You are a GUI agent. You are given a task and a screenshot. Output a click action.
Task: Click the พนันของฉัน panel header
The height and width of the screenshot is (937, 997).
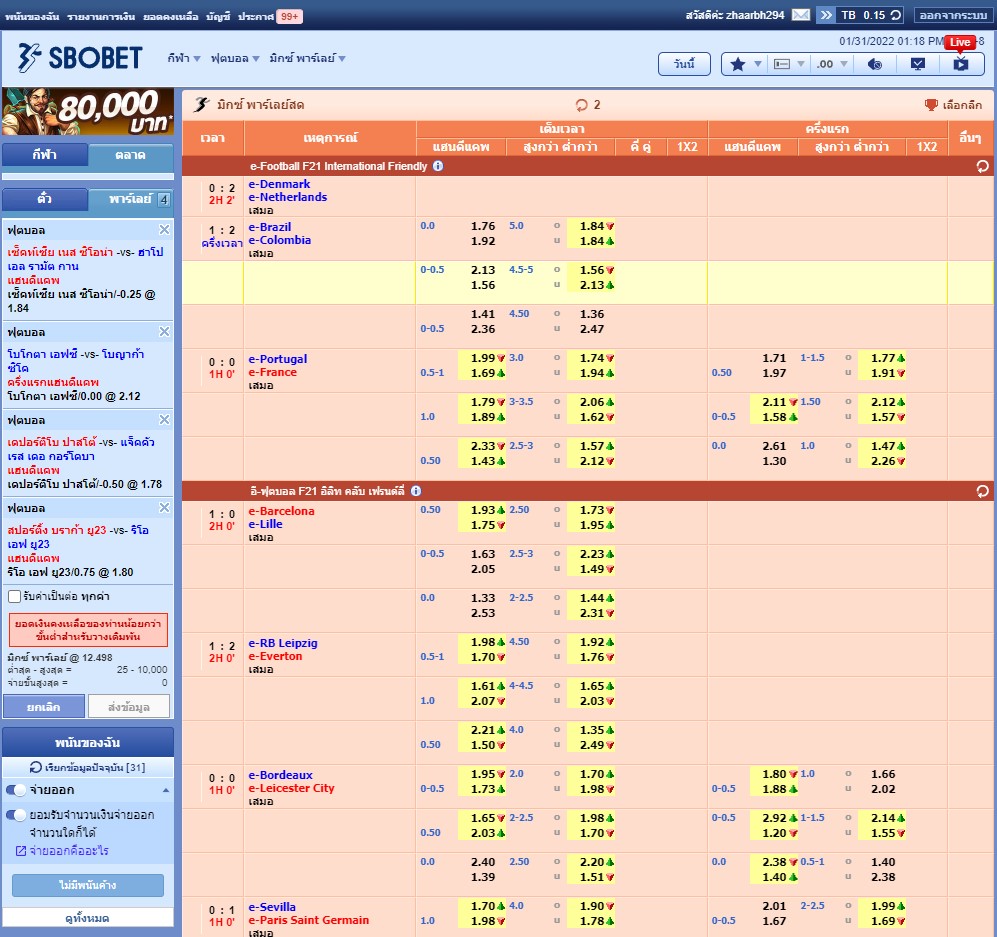click(88, 742)
